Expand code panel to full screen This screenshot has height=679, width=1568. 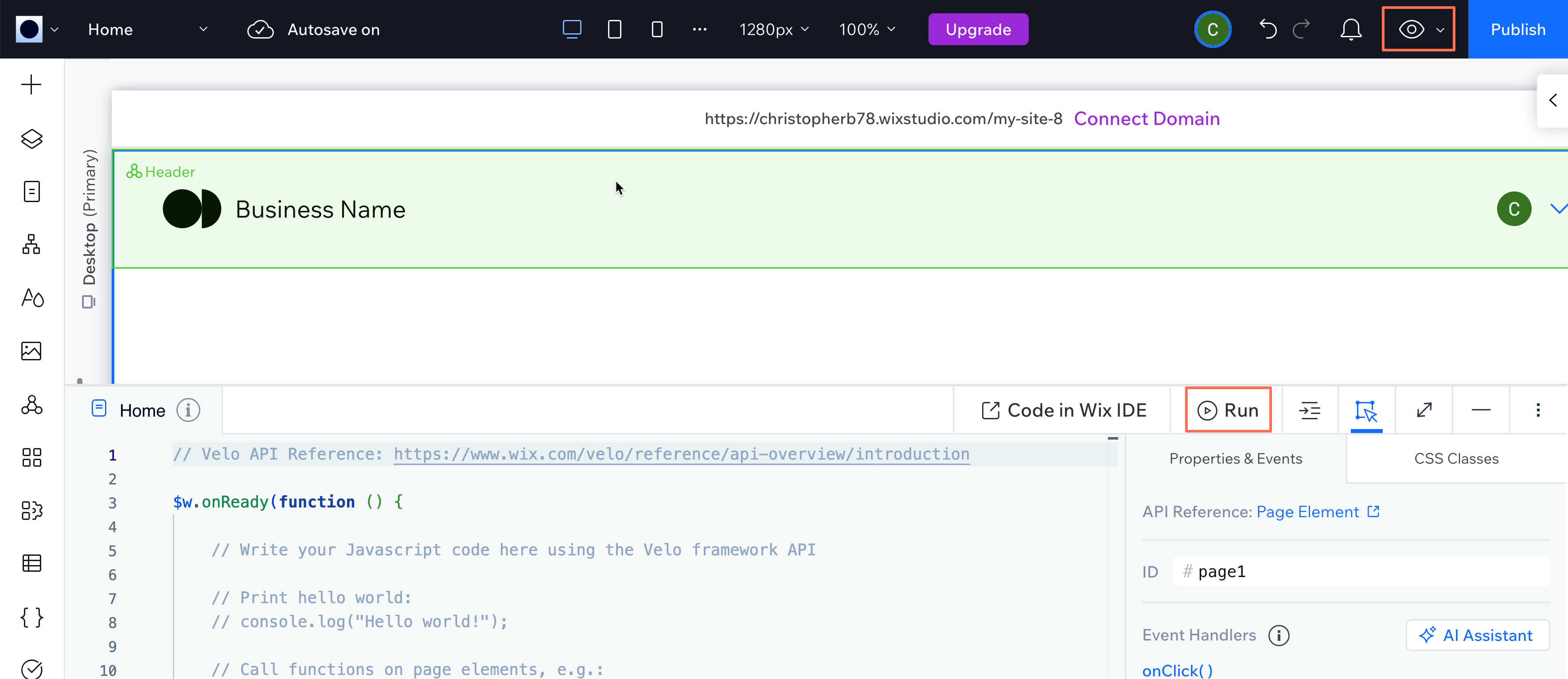tap(1424, 410)
